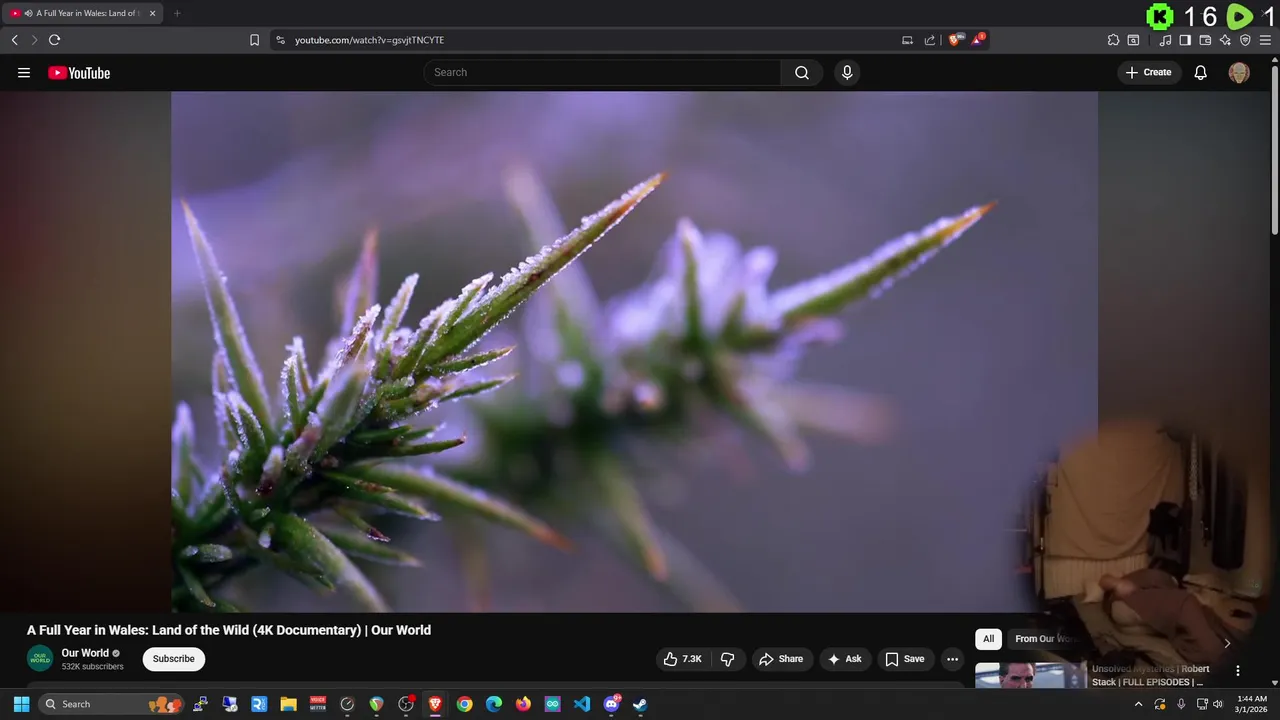This screenshot has height=720, width=1280.
Task: Click the Create button
Action: (x=1148, y=72)
